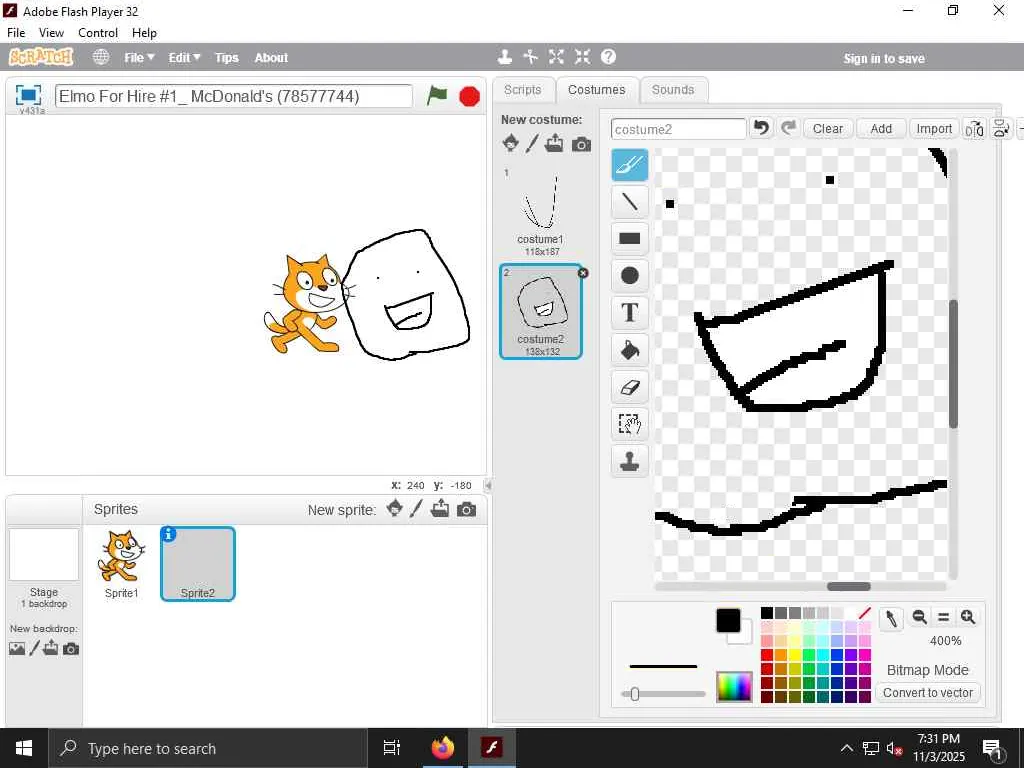Select the costume1 thumbnail
This screenshot has height=768, width=1024.
541,211
